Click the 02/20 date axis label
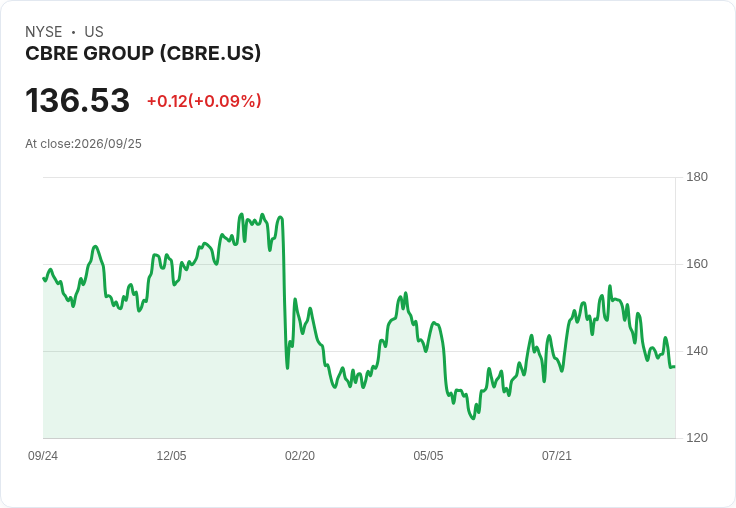736x508 pixels. coord(300,456)
